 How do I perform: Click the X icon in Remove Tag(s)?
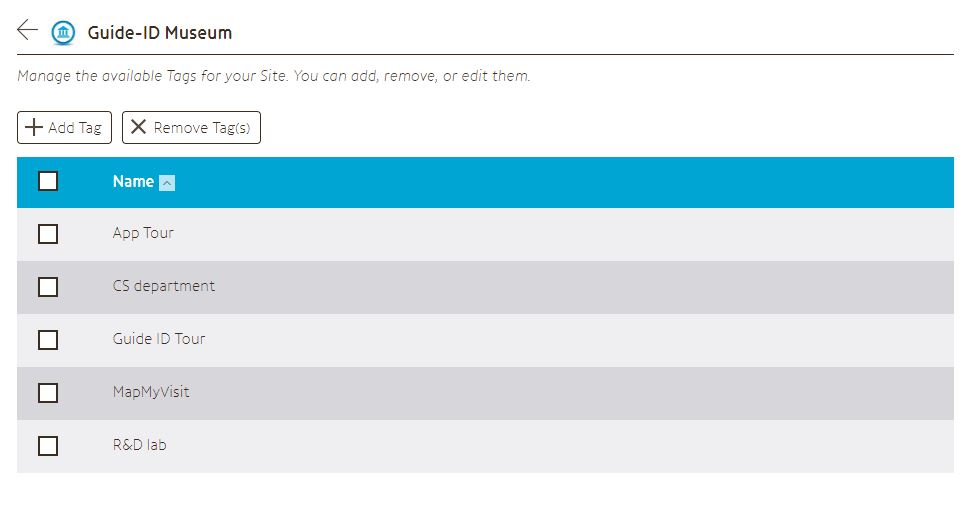139,127
